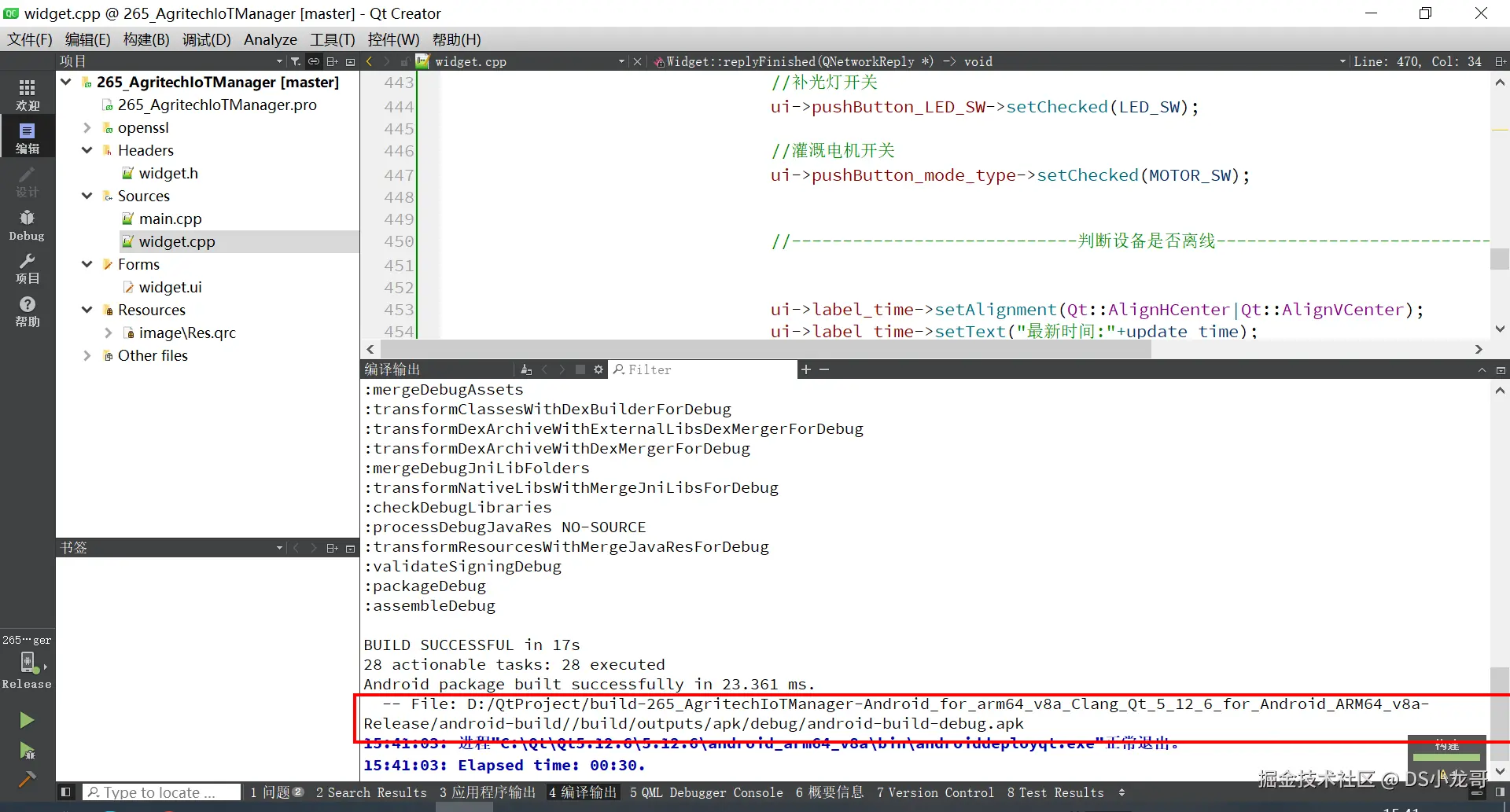Close the project side panel
Screen dimensions: 1510x812
click(351, 61)
